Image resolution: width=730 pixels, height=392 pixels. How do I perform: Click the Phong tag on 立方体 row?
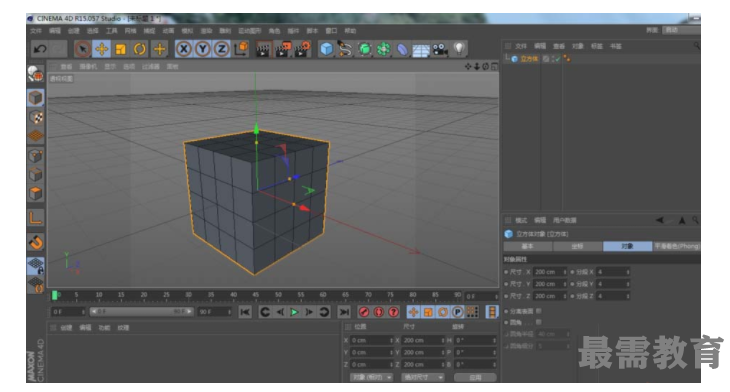pos(567,59)
